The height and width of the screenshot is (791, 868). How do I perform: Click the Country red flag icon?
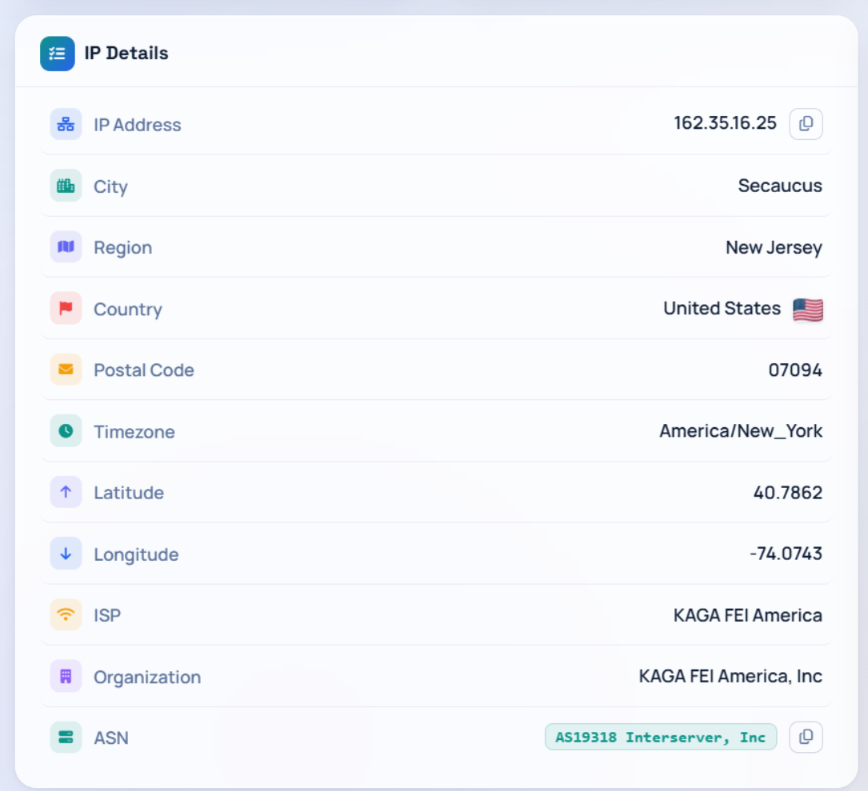click(x=66, y=308)
